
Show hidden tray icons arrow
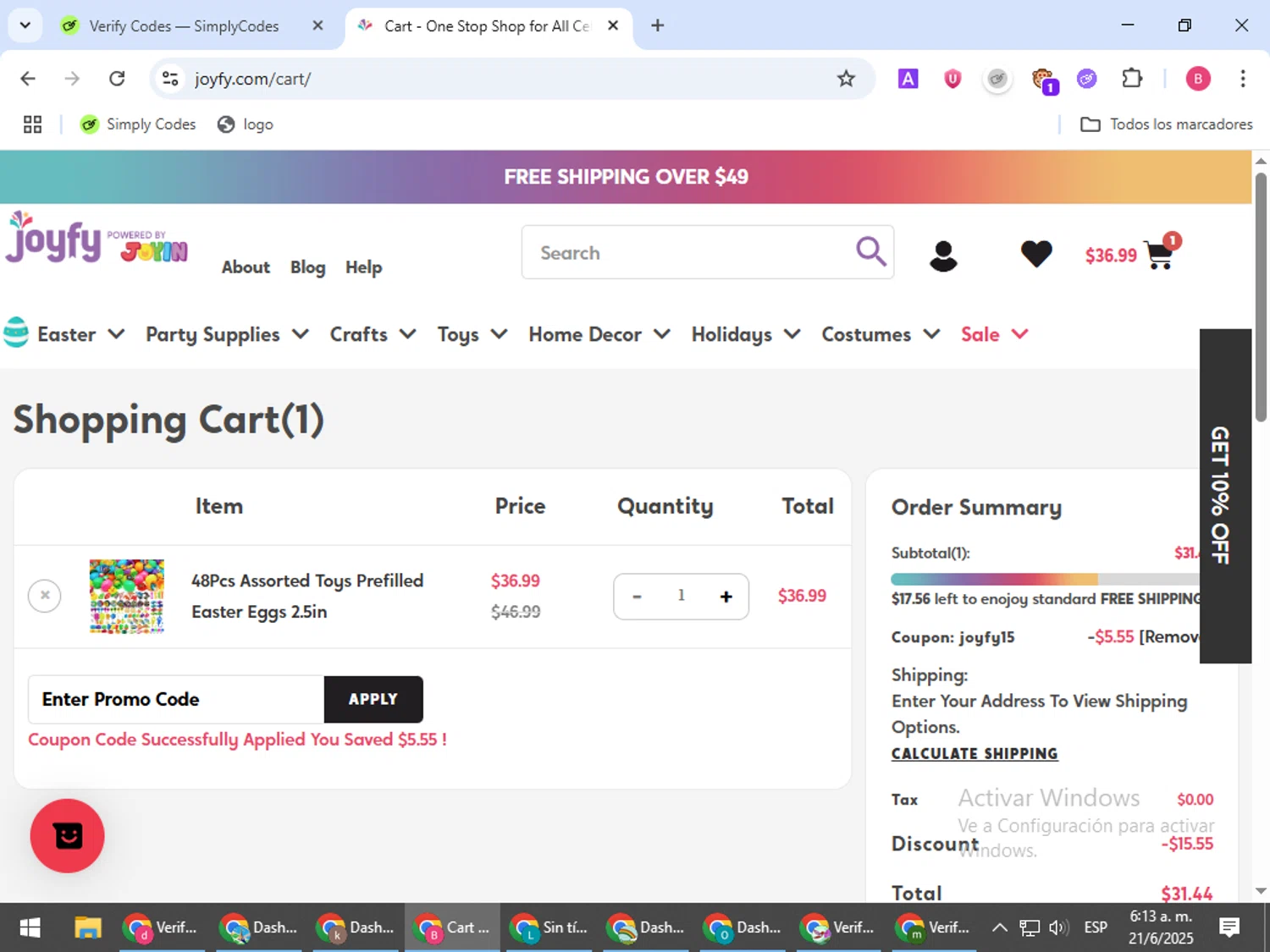[999, 927]
